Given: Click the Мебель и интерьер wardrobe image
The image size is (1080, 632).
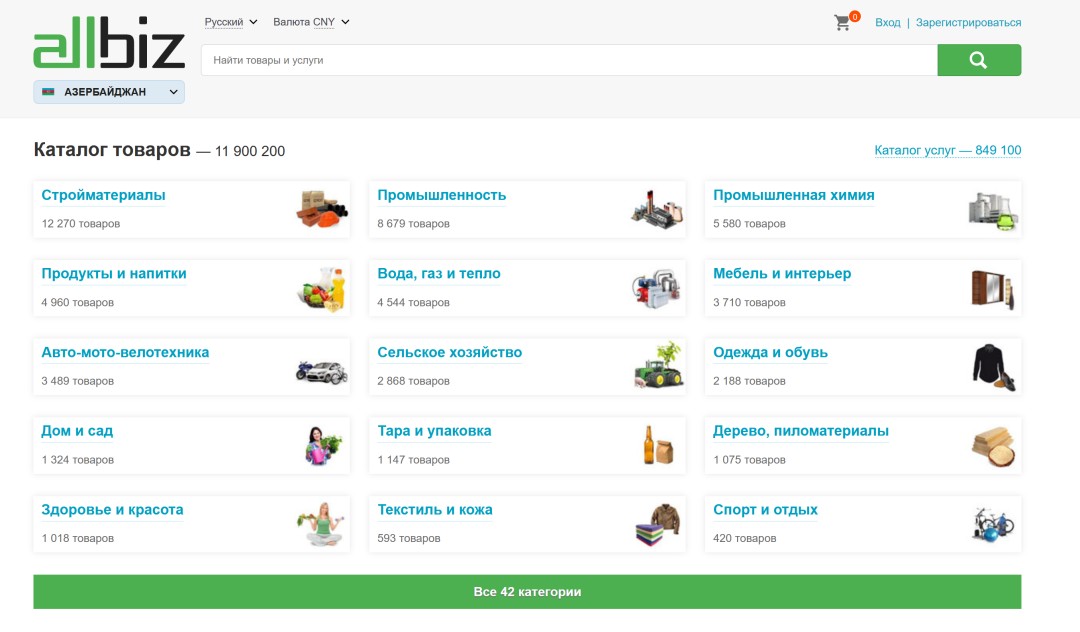Looking at the screenshot, I should pyautogui.click(x=993, y=289).
